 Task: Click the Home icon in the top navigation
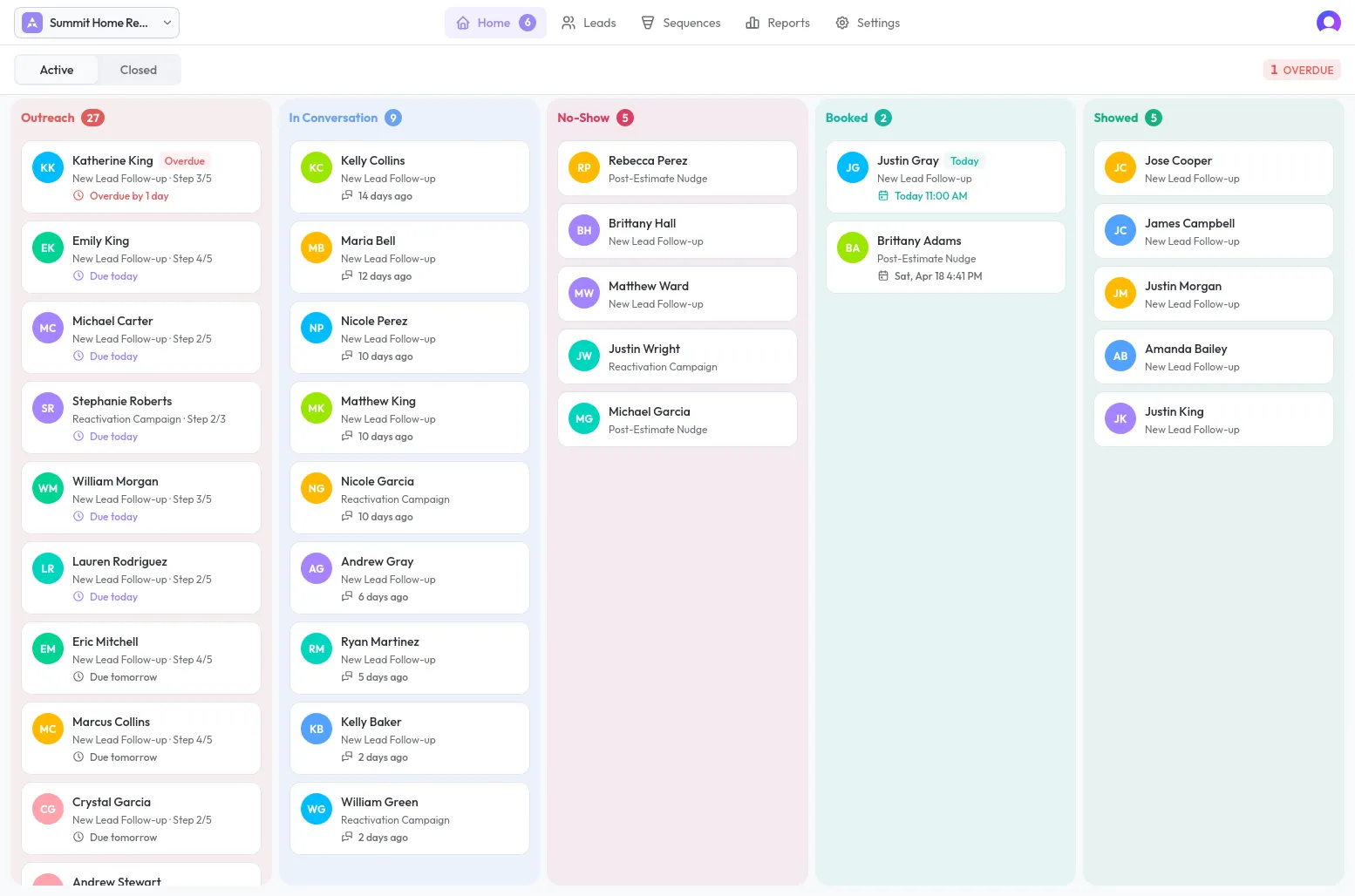(x=463, y=23)
